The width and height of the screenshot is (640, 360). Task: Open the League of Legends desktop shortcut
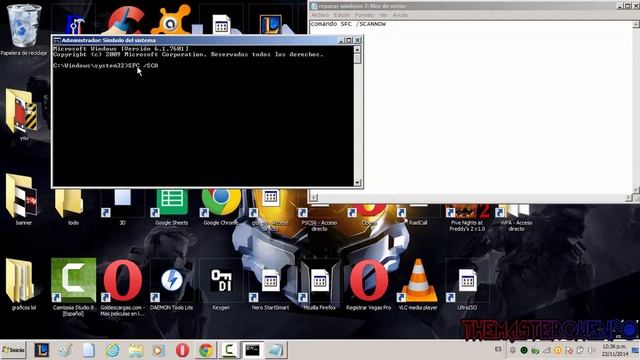point(271,24)
